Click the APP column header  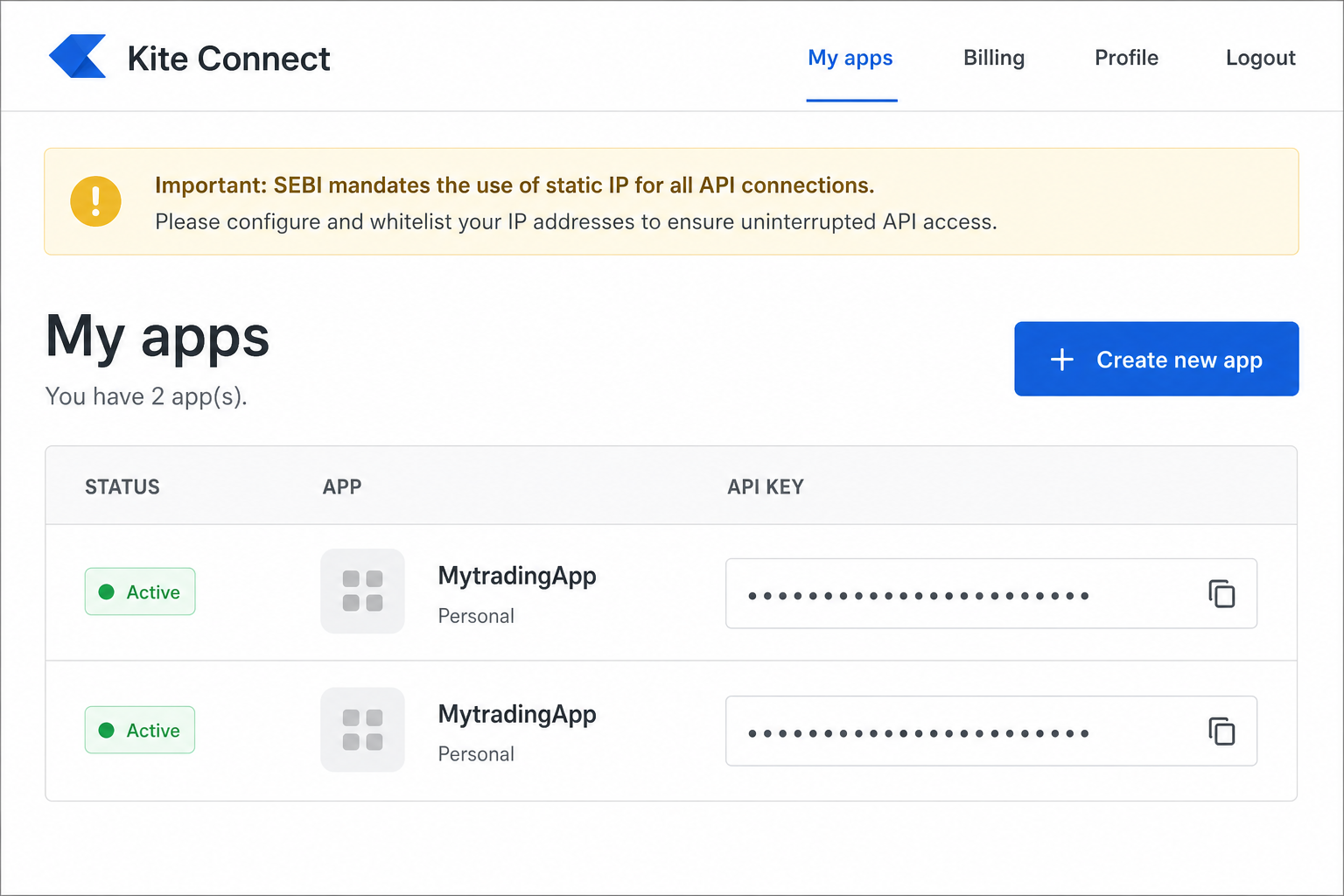(x=342, y=486)
